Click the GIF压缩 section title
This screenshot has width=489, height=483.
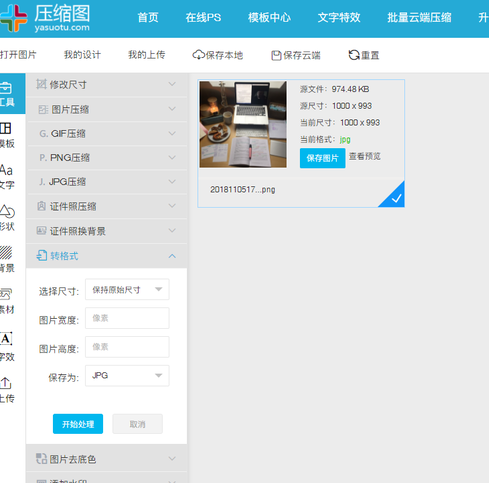(x=68, y=134)
